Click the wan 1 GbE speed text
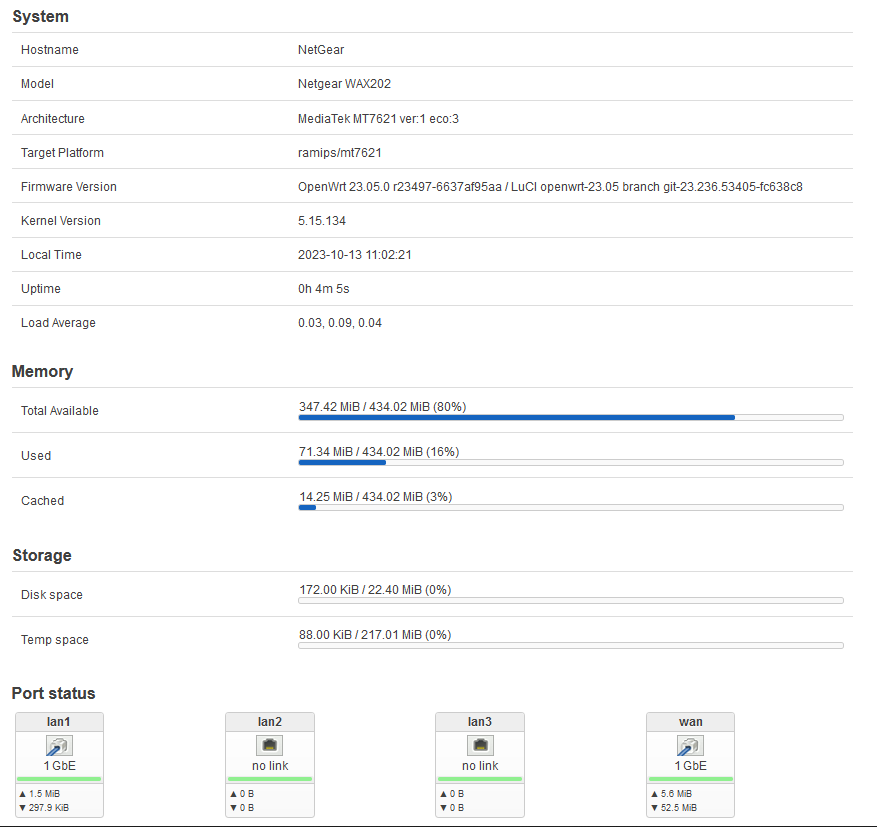877x827 pixels. [690, 766]
